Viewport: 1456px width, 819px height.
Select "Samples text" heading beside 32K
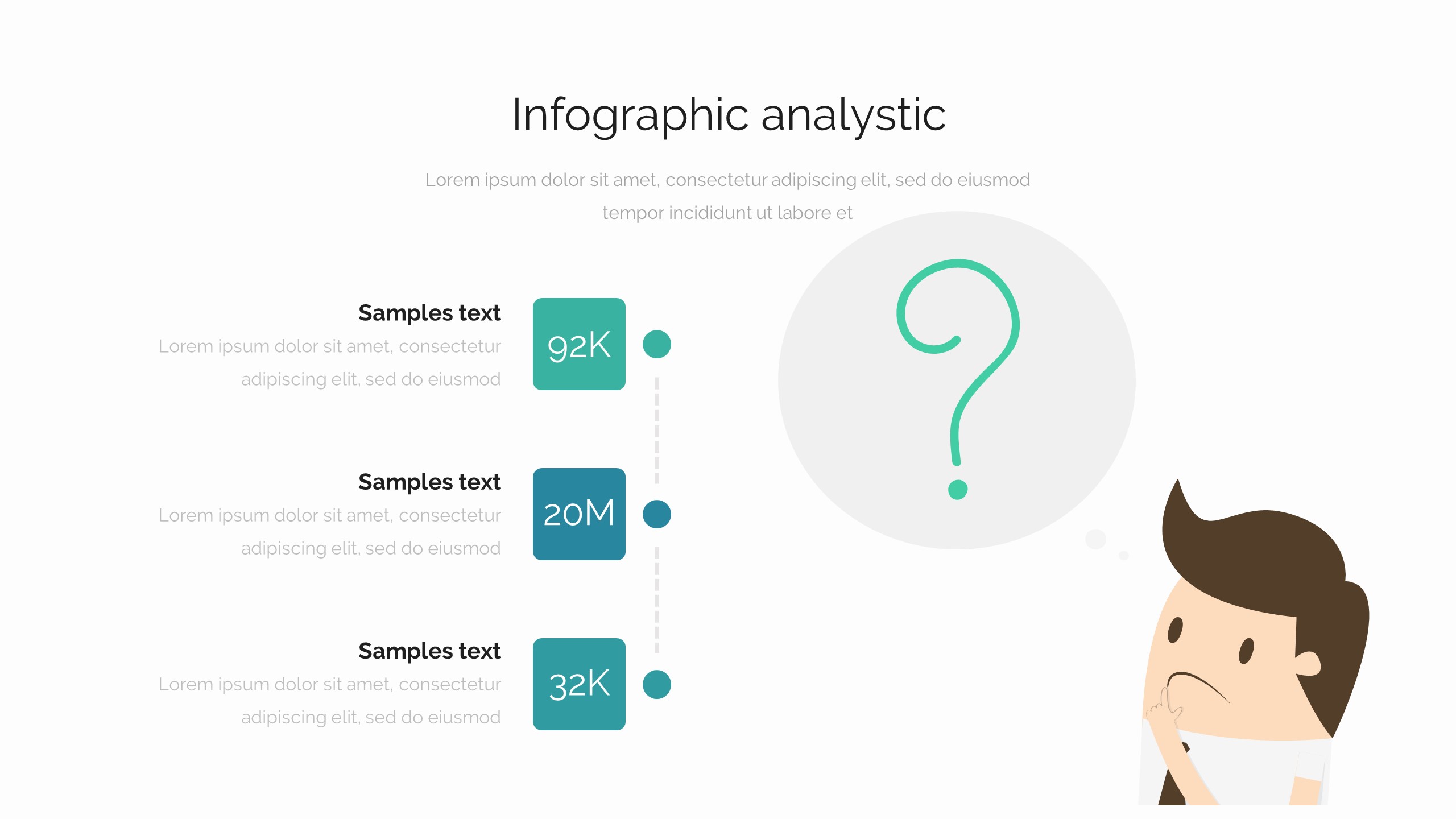click(429, 651)
